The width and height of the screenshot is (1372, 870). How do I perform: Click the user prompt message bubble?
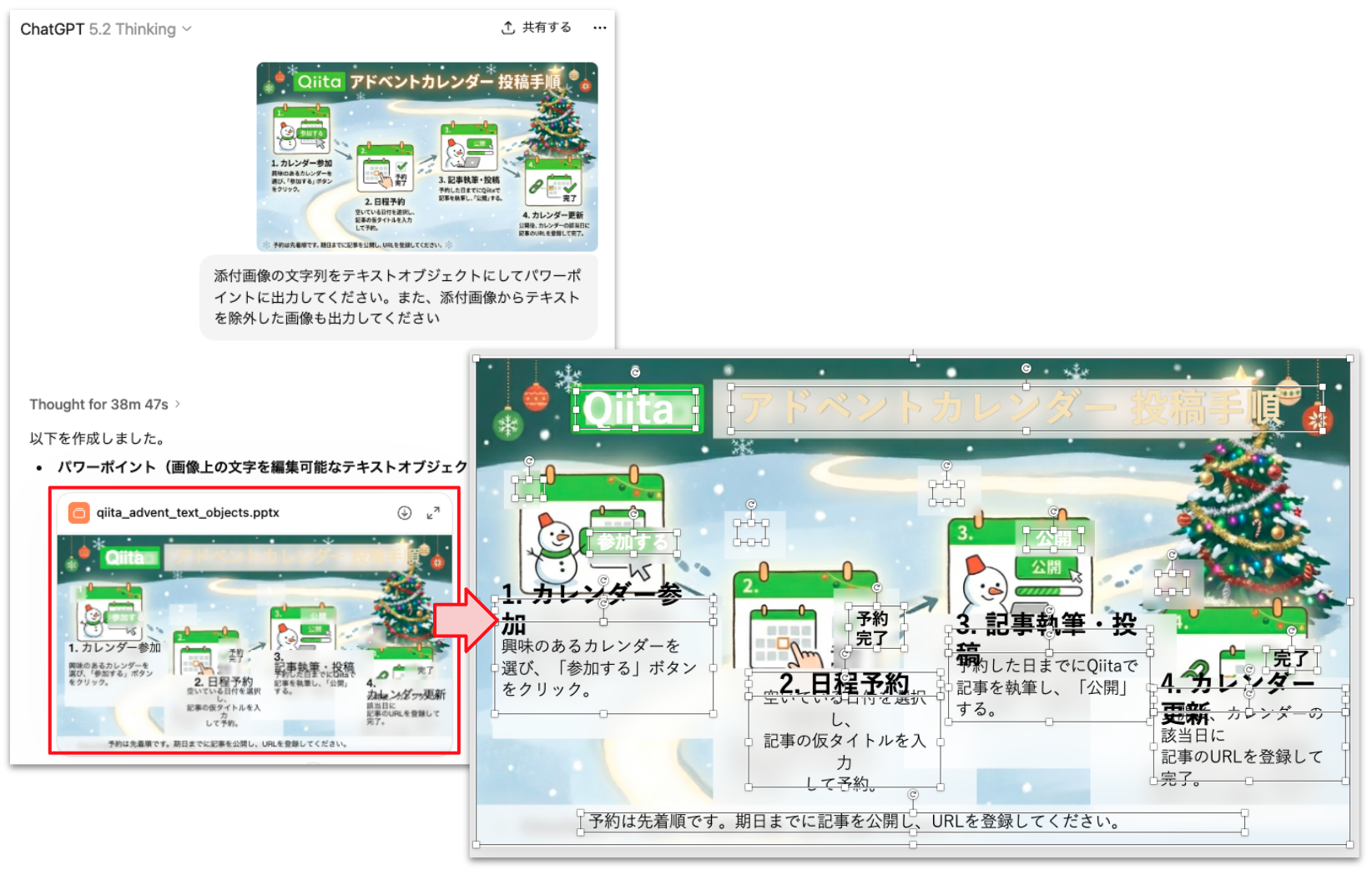coord(399,297)
